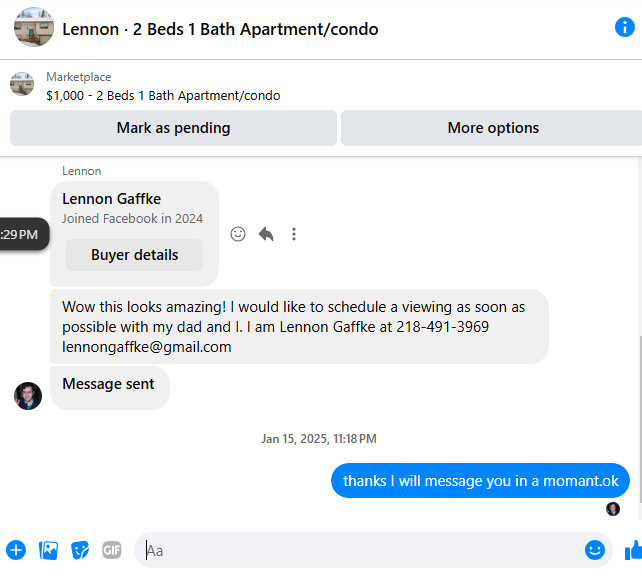Click the Mark as pending button
Screen dimensions: 642x579
click(173, 128)
